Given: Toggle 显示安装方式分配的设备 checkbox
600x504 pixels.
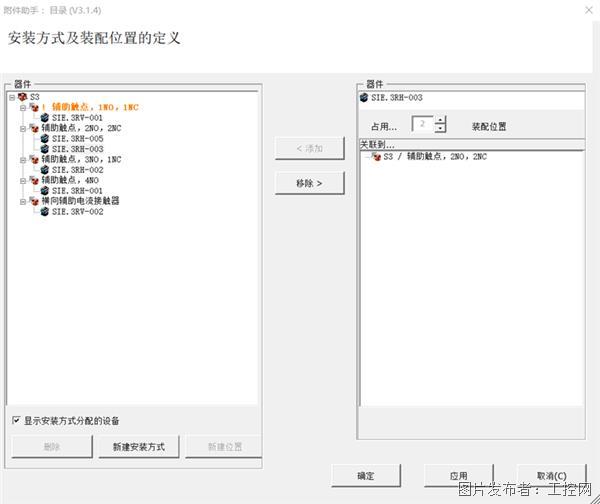Looking at the screenshot, I should 16,420.
